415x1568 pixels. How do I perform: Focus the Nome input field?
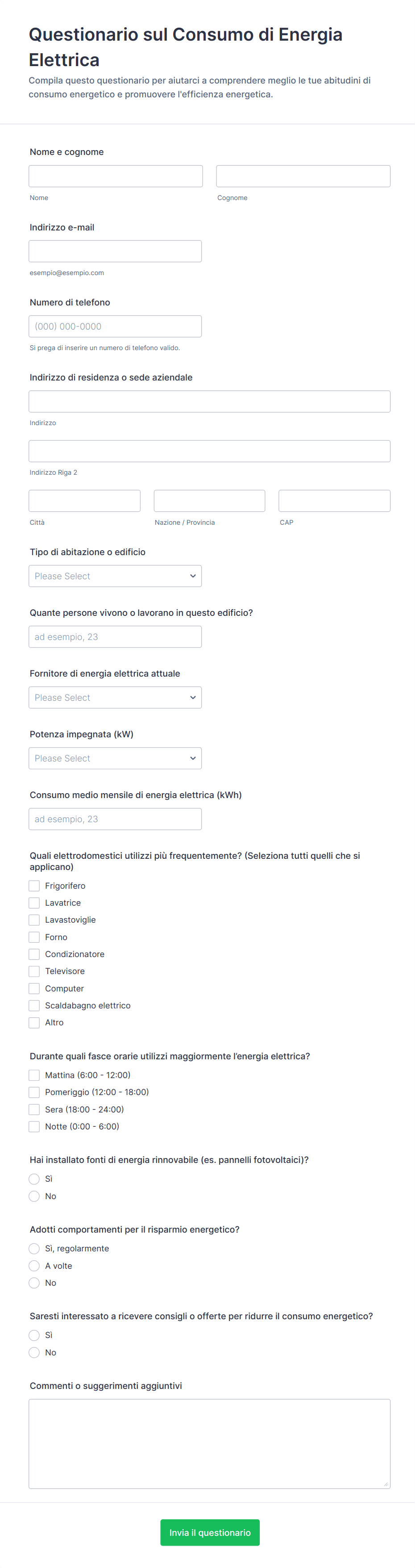[x=116, y=176]
